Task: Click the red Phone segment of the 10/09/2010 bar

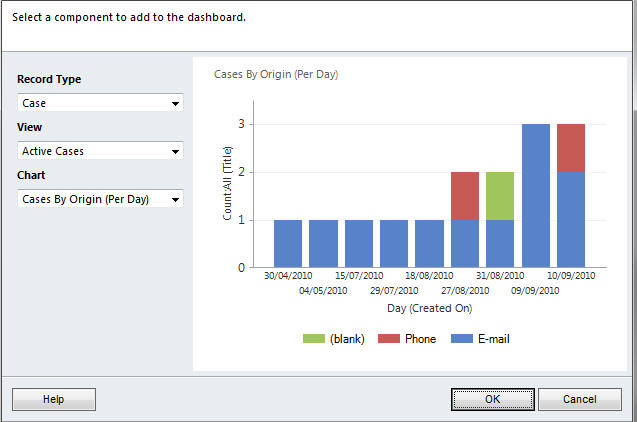Action: click(571, 148)
